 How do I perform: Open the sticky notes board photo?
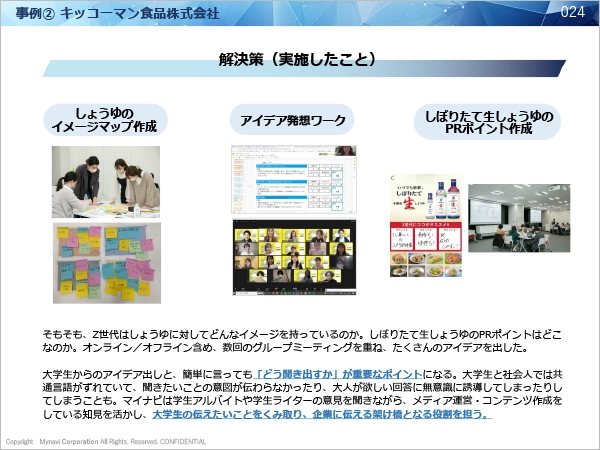[107, 263]
